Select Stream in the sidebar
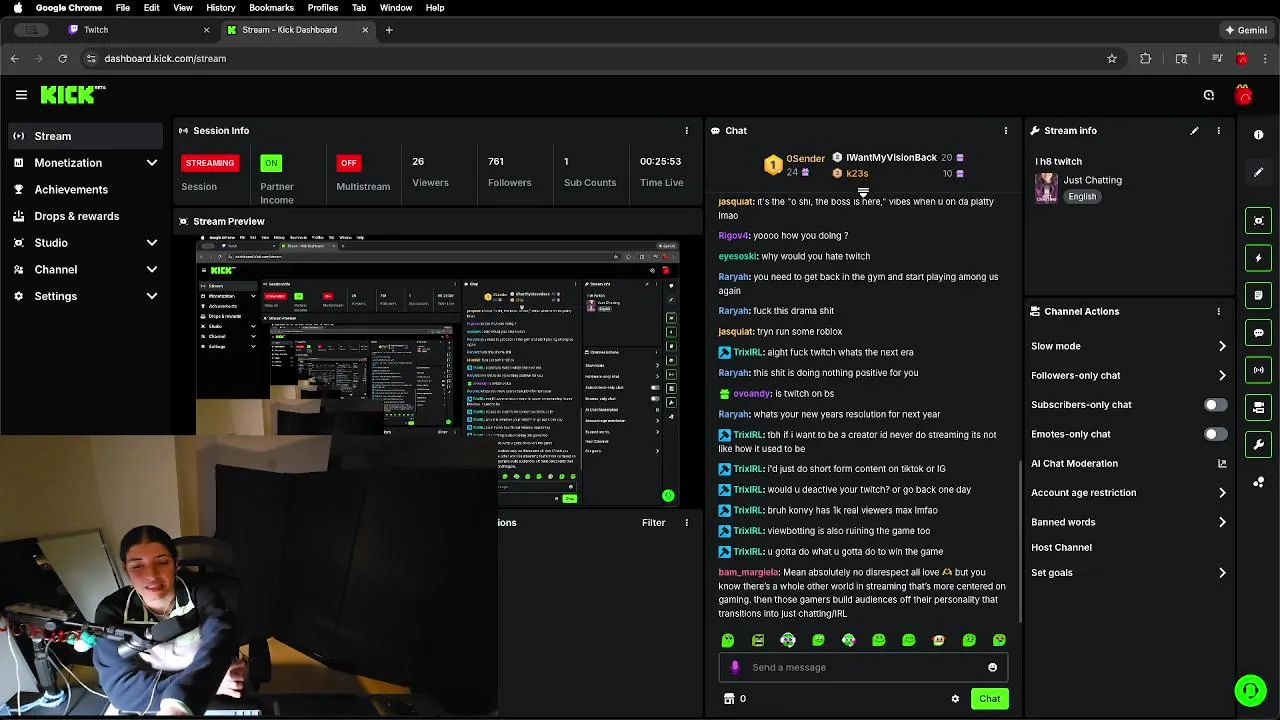 84,136
